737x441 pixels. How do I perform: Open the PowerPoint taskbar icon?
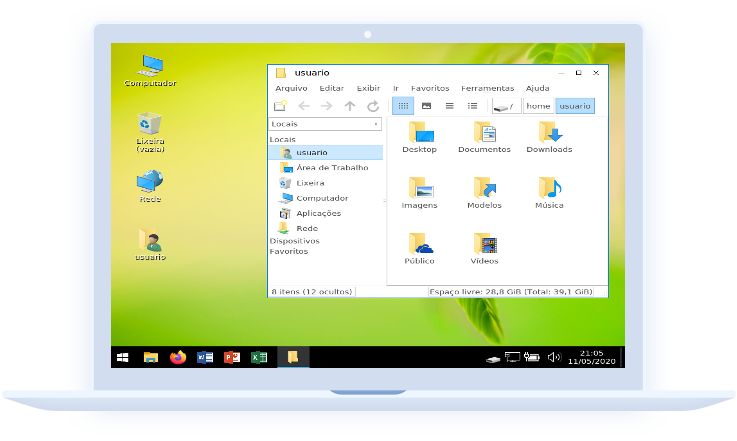coord(232,357)
